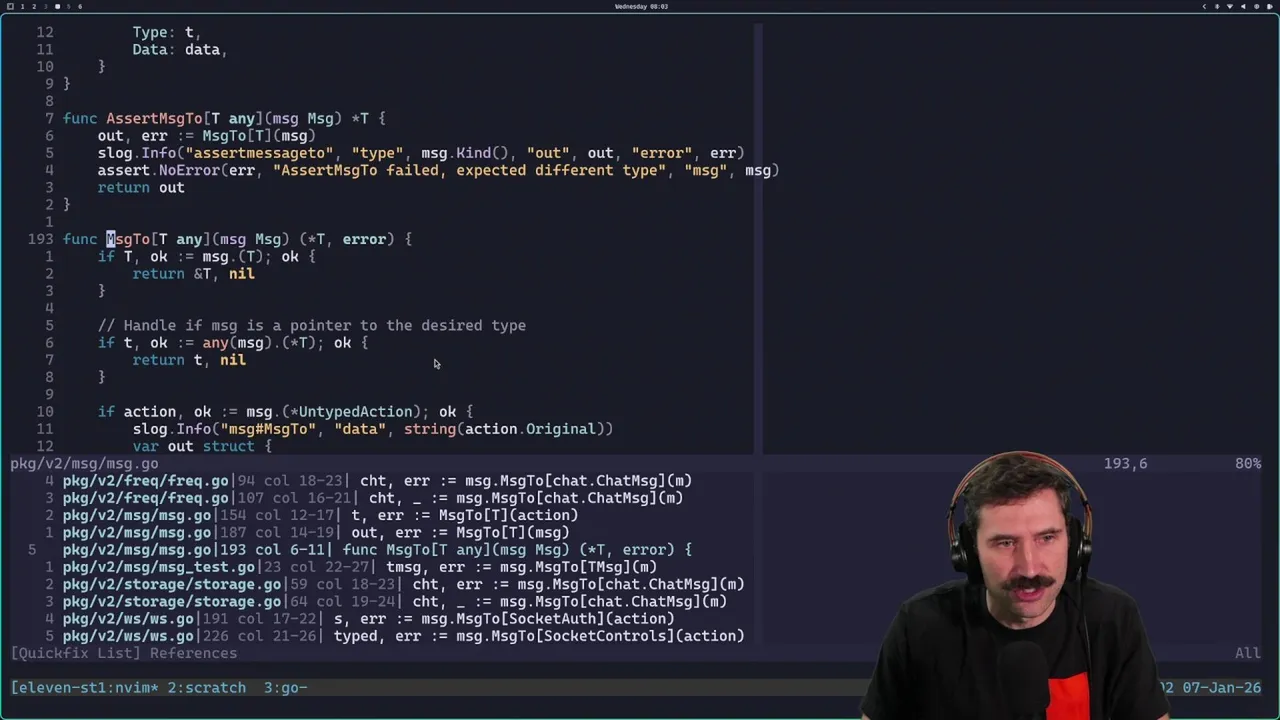This screenshot has height=720, width=1280.
Task: Click the Data: data, struct field line
Action: pyautogui.click(x=180, y=49)
